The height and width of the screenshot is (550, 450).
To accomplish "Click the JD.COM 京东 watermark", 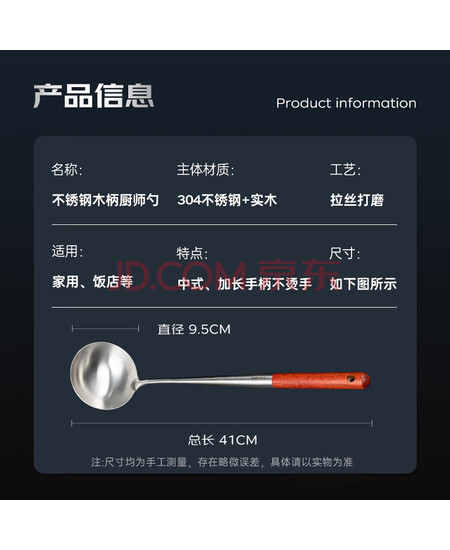I will pyautogui.click(x=227, y=275).
